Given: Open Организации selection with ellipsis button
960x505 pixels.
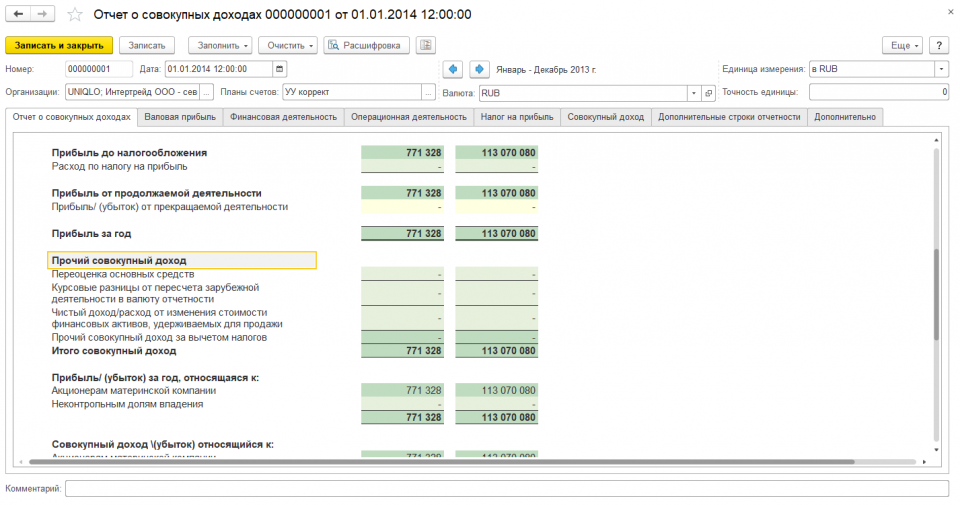Looking at the screenshot, I should tap(207, 92).
